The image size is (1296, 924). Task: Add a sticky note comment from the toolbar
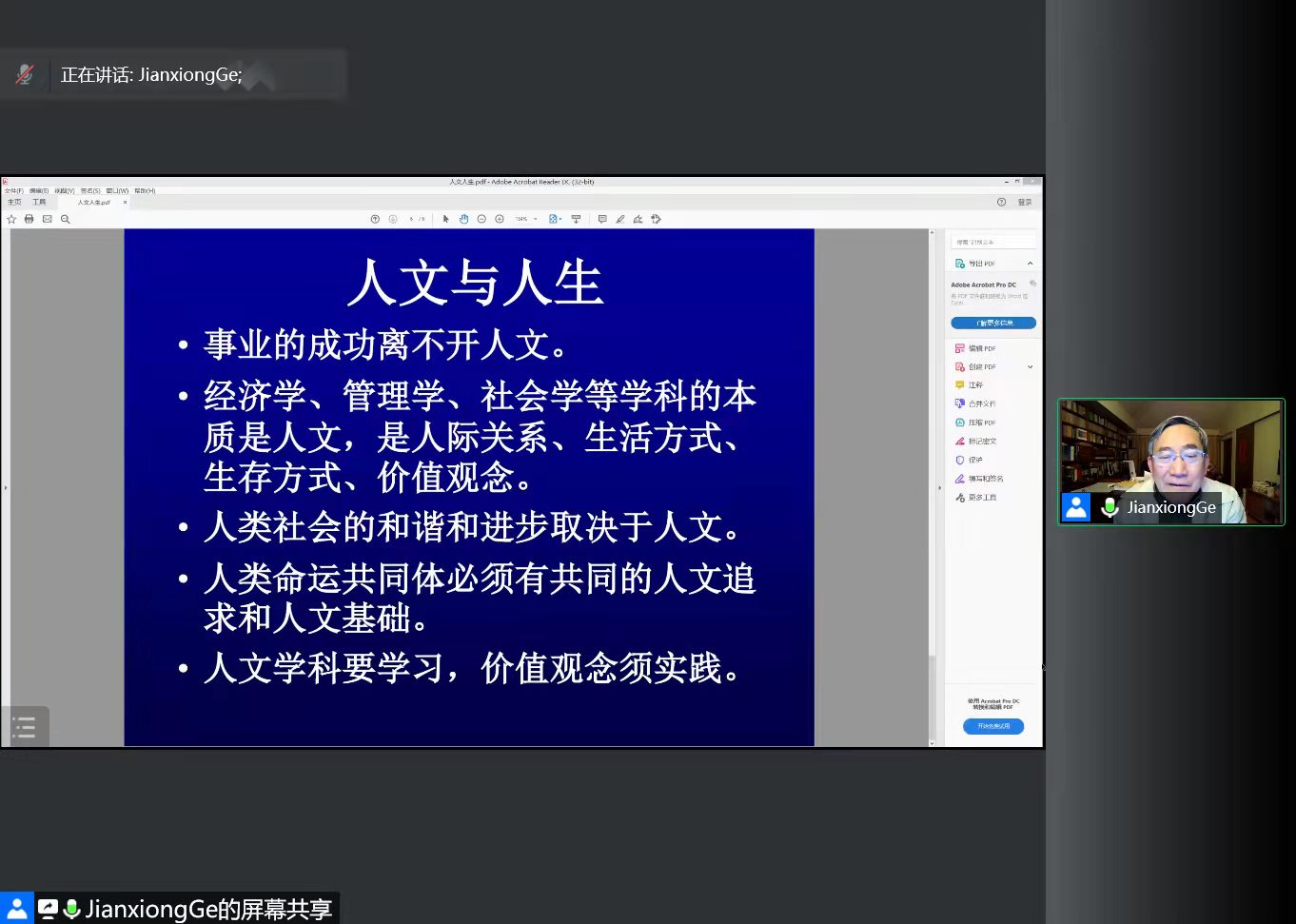pyautogui.click(x=601, y=219)
